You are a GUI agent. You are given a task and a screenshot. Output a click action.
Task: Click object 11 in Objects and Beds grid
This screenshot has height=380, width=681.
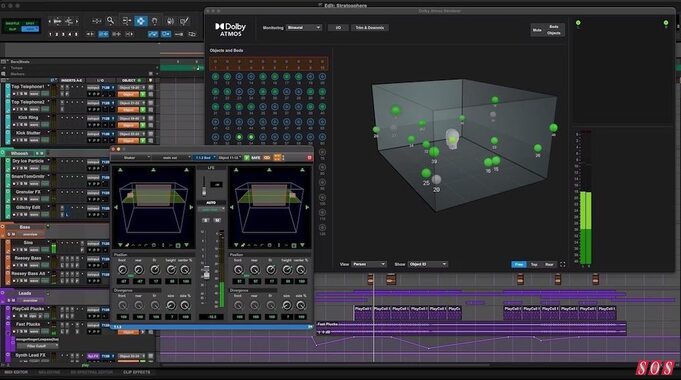215,77
